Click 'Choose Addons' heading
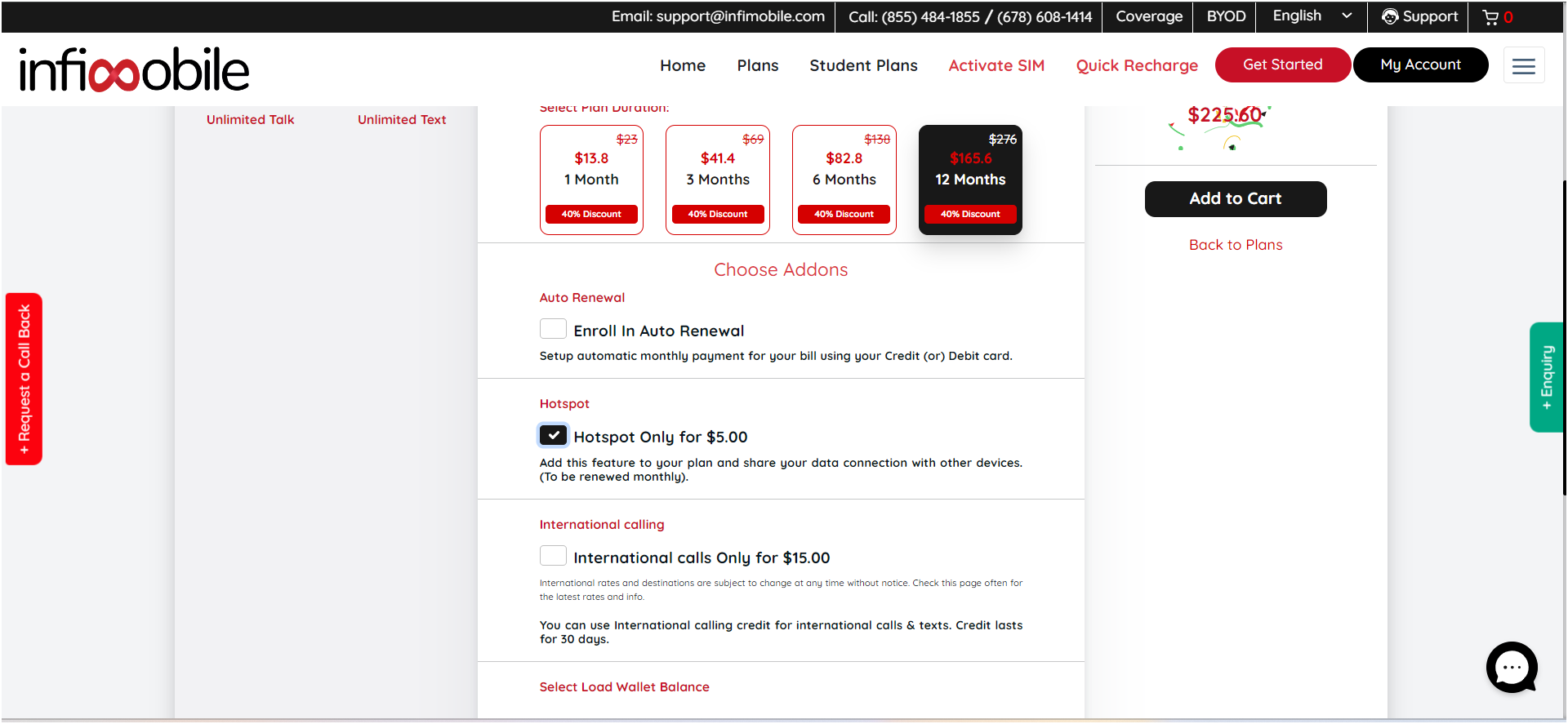 coord(781,270)
